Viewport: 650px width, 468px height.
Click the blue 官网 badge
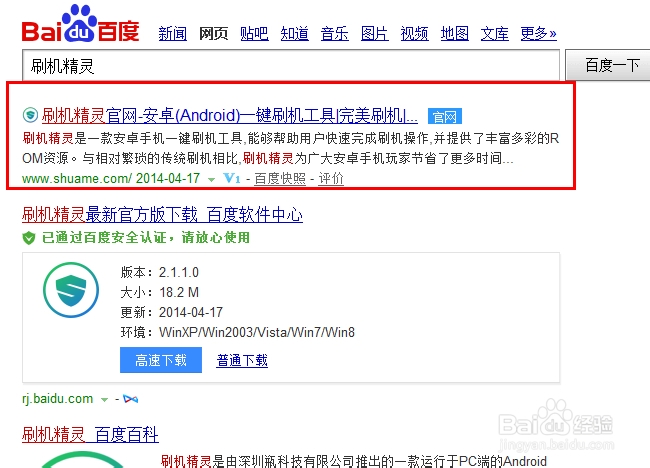click(444, 116)
